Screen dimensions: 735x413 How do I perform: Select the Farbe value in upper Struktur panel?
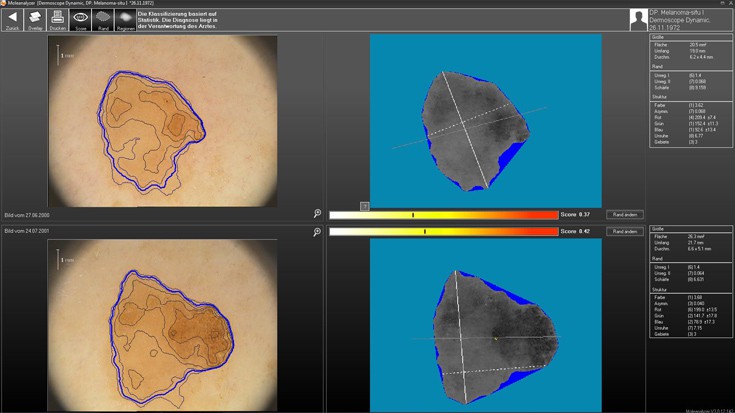pyautogui.click(x=698, y=103)
